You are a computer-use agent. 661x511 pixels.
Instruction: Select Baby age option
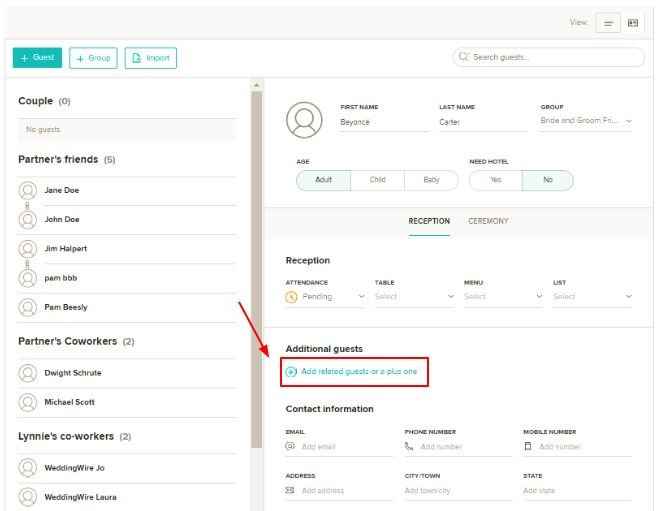click(431, 180)
